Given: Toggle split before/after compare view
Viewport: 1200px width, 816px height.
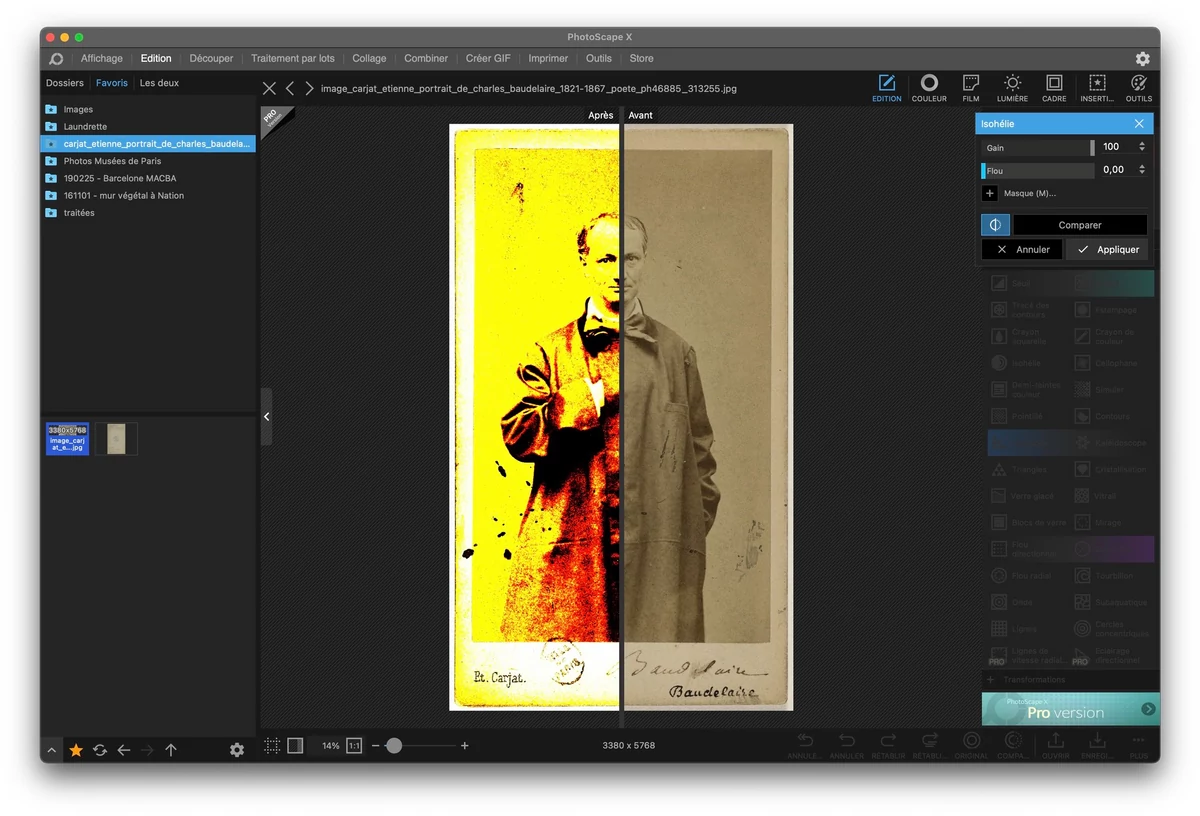Looking at the screenshot, I should (x=995, y=225).
